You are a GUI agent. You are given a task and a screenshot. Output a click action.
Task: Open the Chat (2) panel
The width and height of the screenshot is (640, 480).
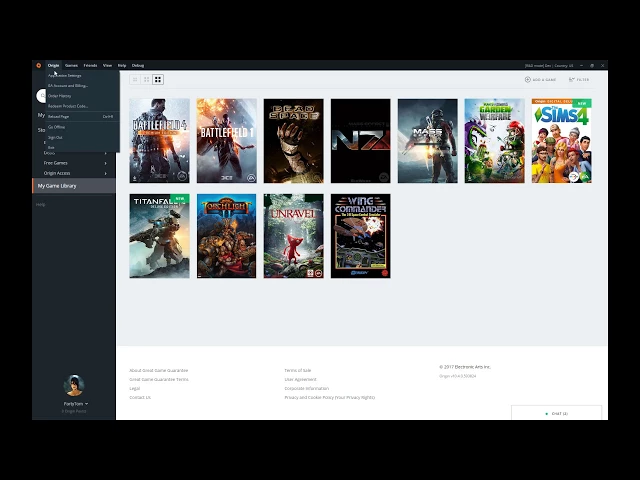tap(556, 413)
